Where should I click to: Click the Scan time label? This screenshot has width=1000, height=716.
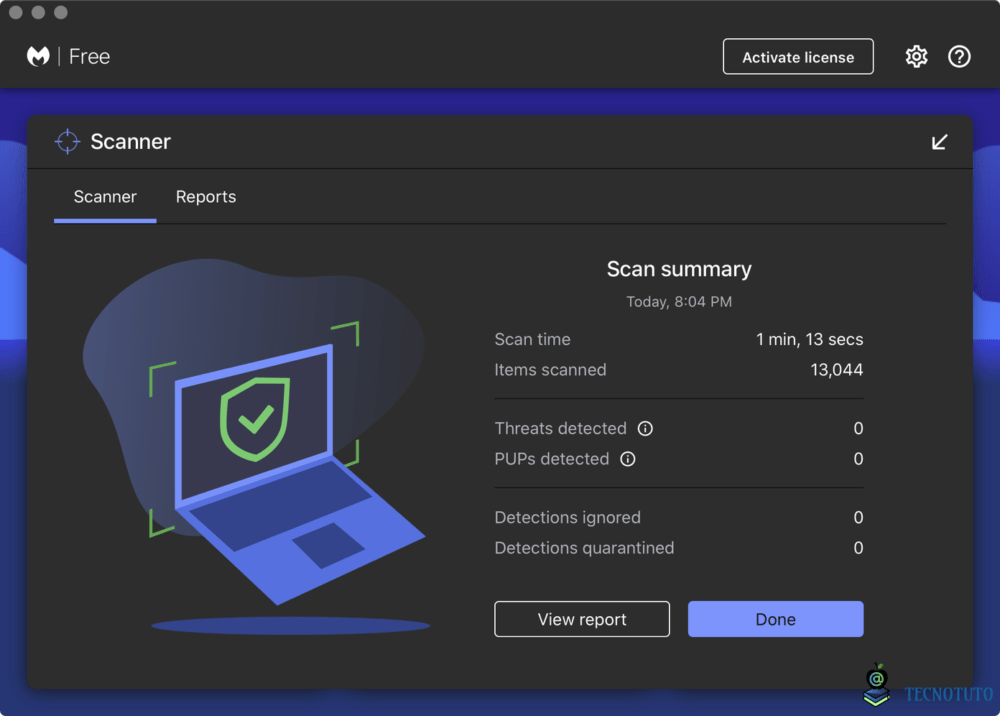point(533,339)
